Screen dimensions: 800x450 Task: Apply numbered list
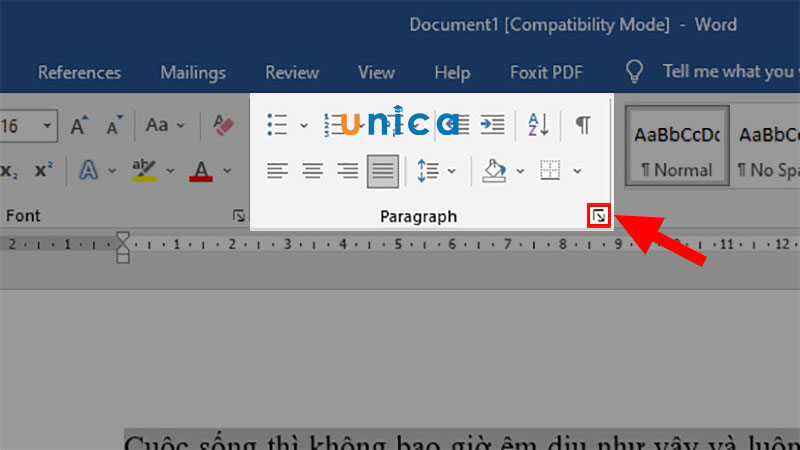click(334, 125)
